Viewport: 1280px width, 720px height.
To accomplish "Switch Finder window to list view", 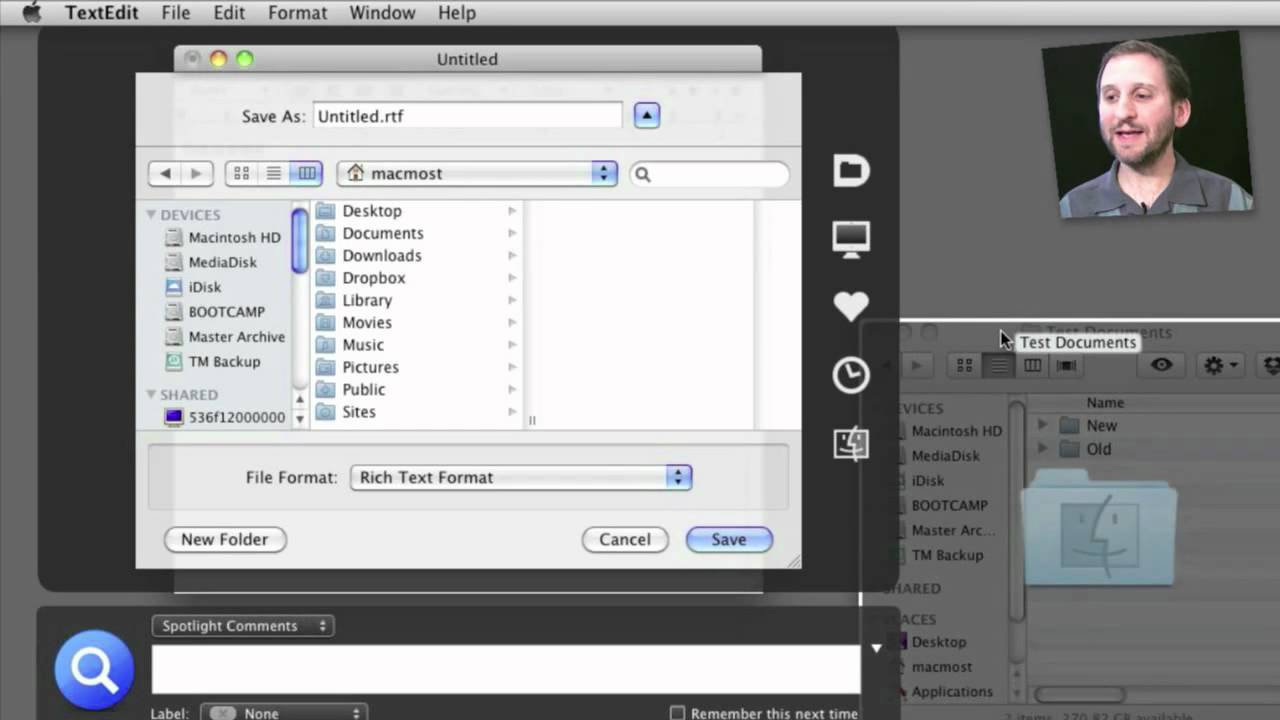I will (998, 365).
